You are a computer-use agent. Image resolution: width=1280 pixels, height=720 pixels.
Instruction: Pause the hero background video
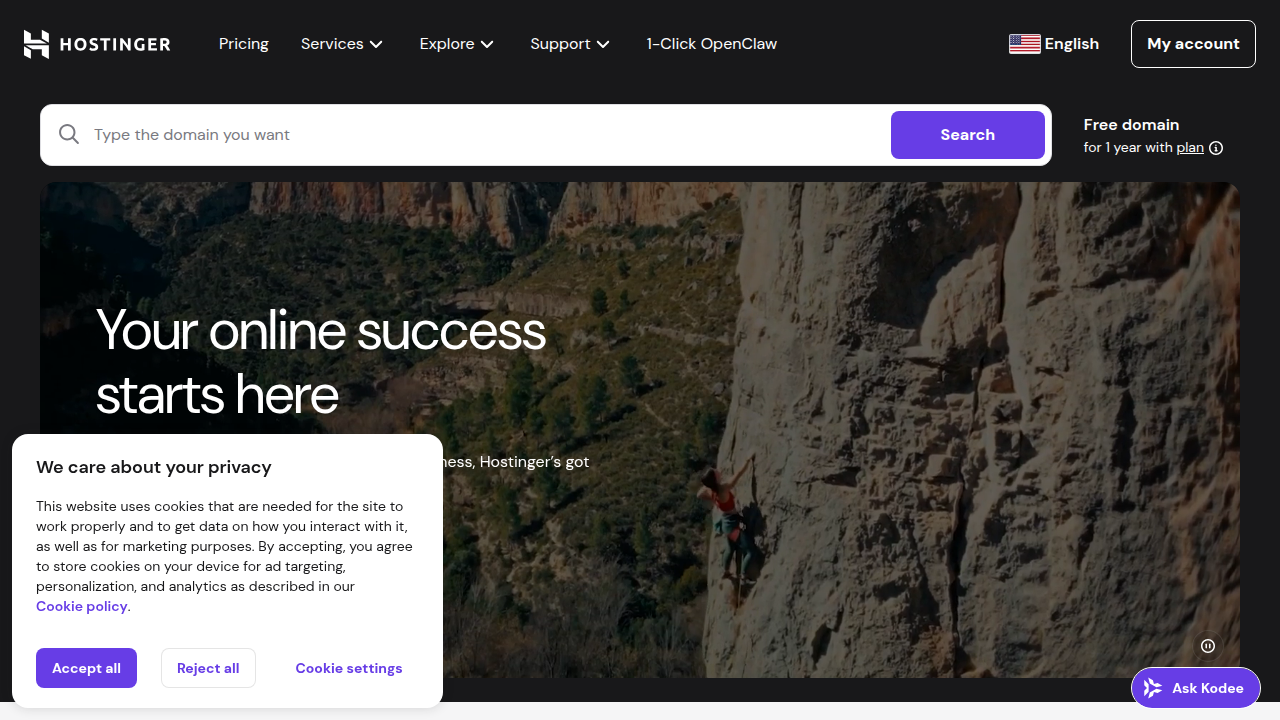click(1208, 646)
